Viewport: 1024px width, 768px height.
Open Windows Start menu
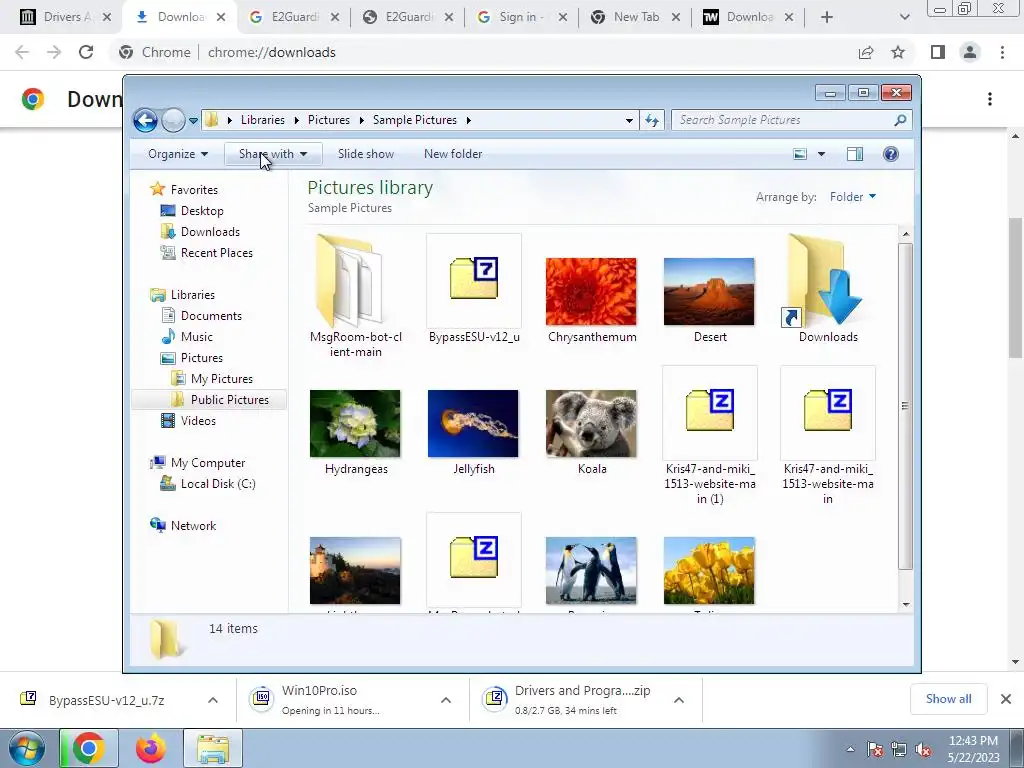pyautogui.click(x=25, y=749)
